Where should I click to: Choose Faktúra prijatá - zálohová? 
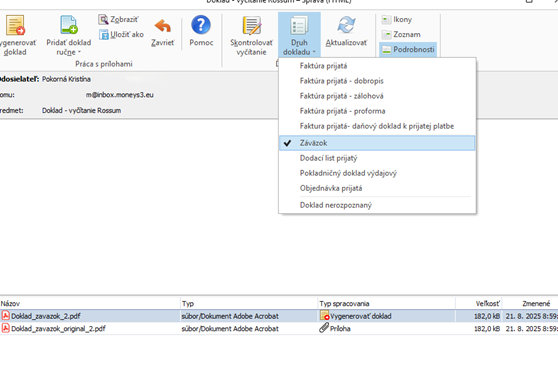click(377, 96)
